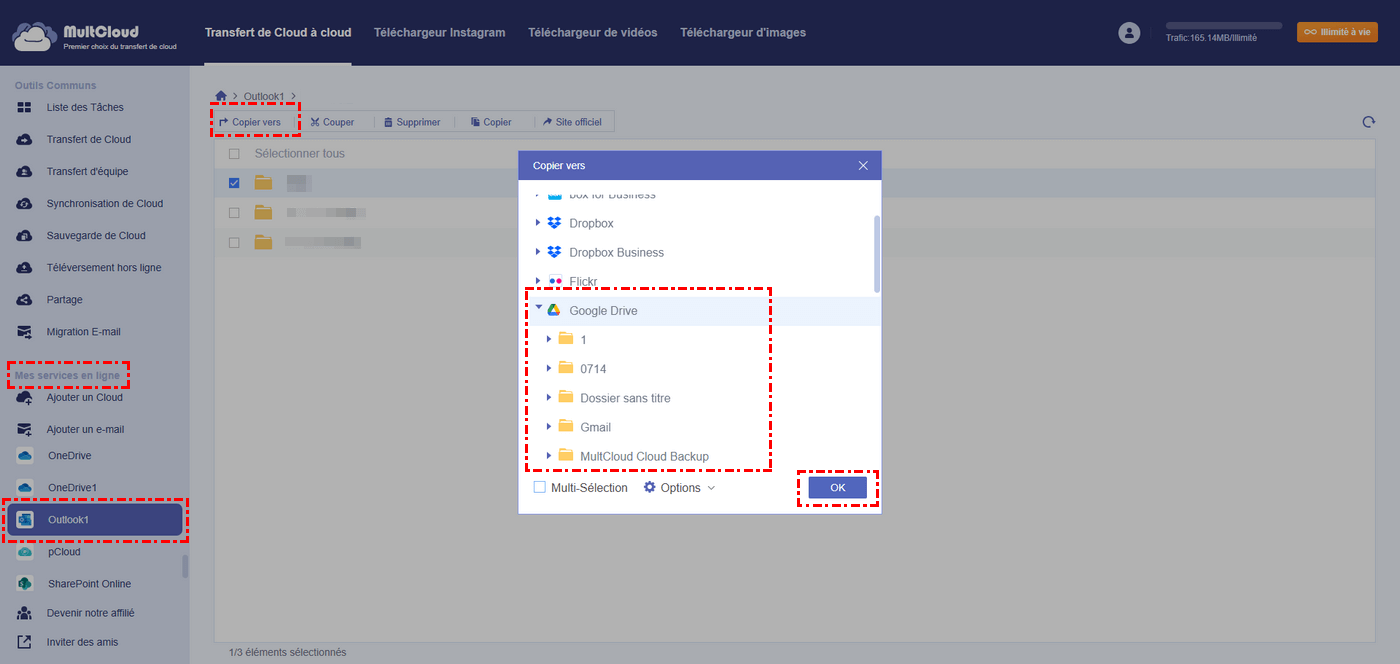Expand the Dropbox Business tree node
The image size is (1400, 664).
538,252
